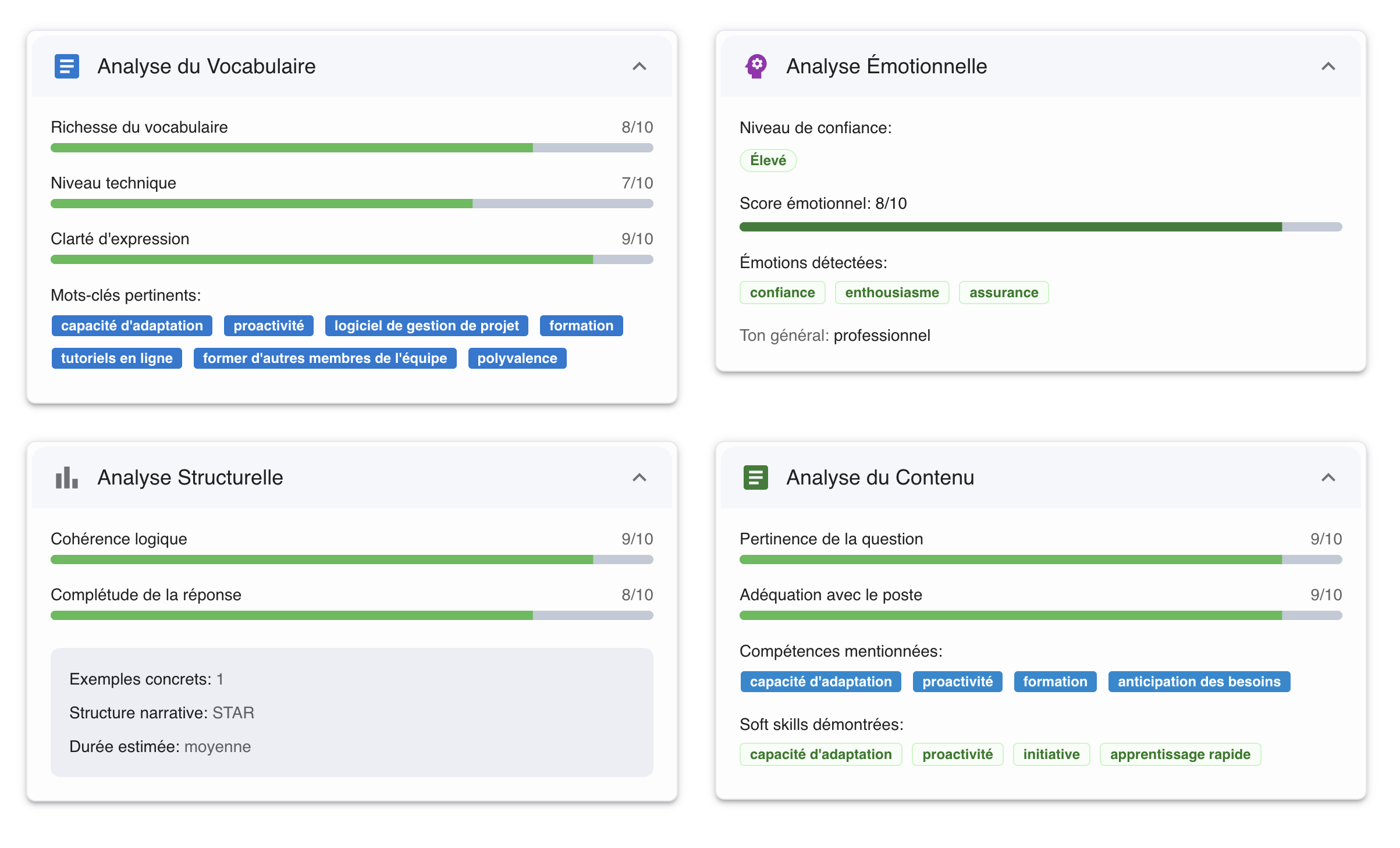Screen dimensions: 1400x848
Task: Click the Analyse du Contenu header title
Action: pyautogui.click(x=880, y=478)
